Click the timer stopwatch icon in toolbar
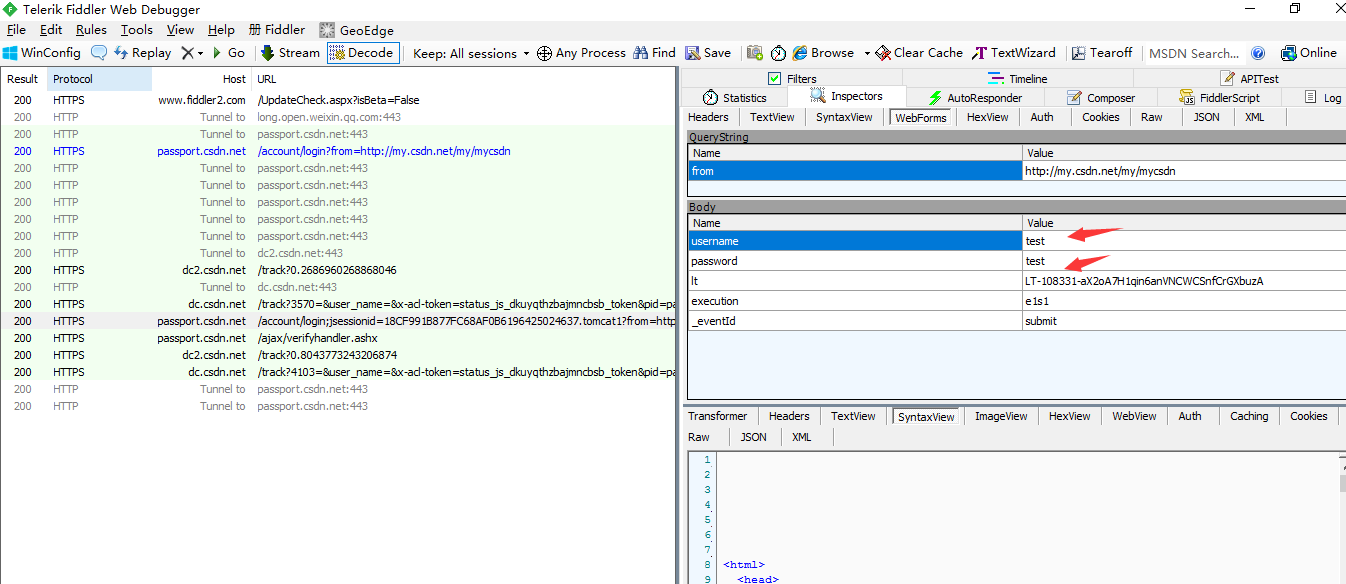The height and width of the screenshot is (584, 1346). [778, 53]
